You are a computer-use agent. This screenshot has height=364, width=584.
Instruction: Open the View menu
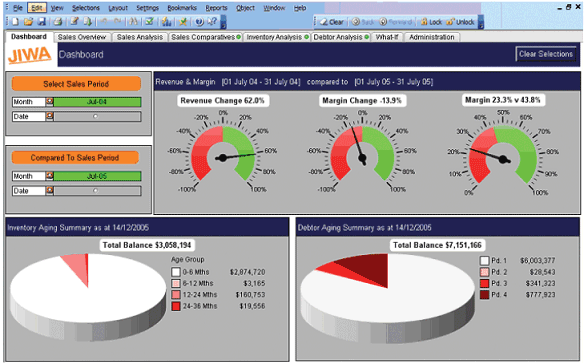click(57, 8)
